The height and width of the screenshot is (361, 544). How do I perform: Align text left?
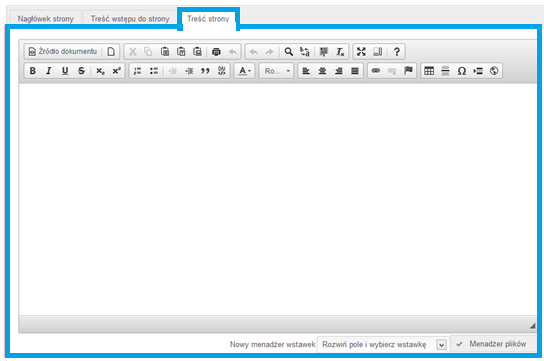306,71
